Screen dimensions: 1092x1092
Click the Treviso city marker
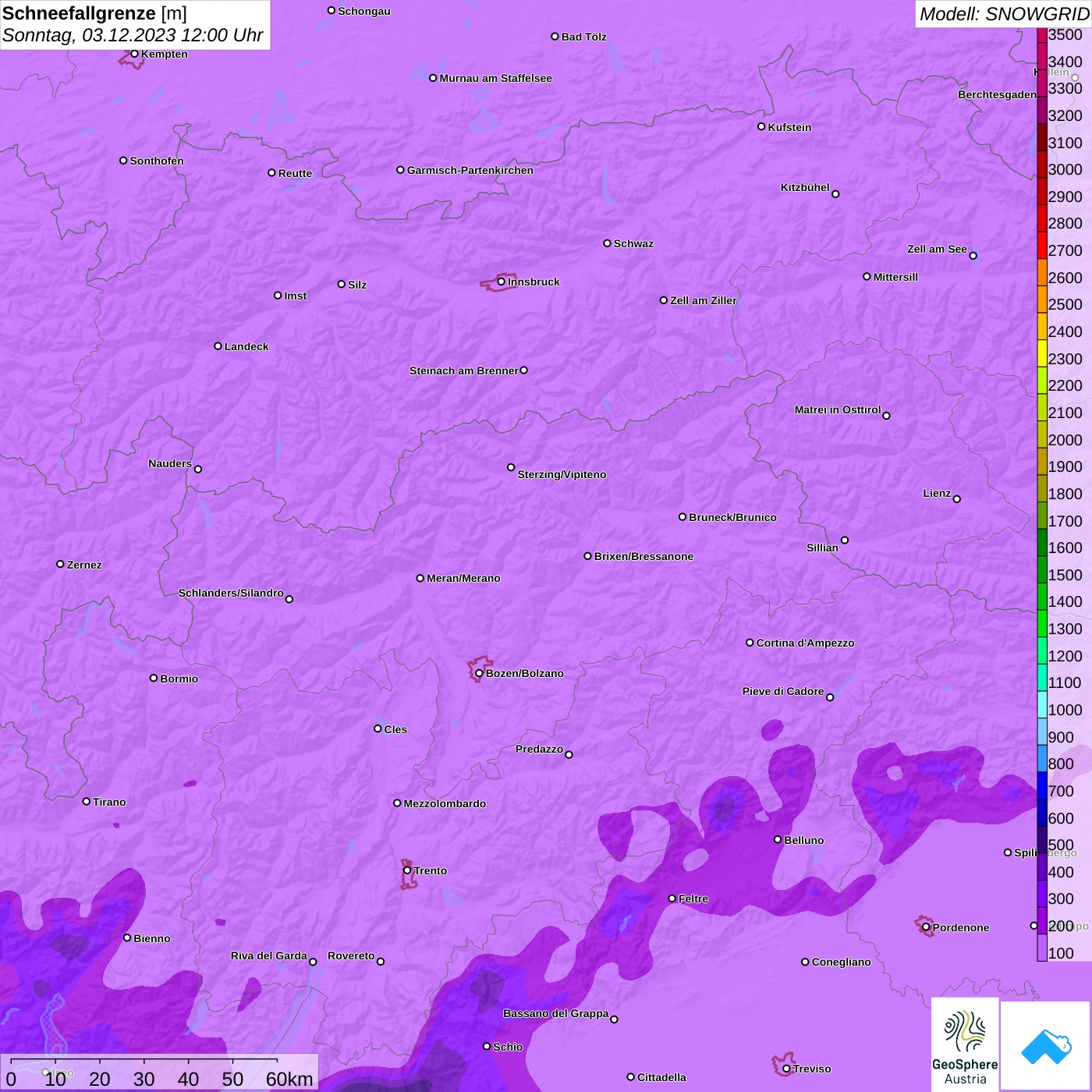click(786, 1069)
